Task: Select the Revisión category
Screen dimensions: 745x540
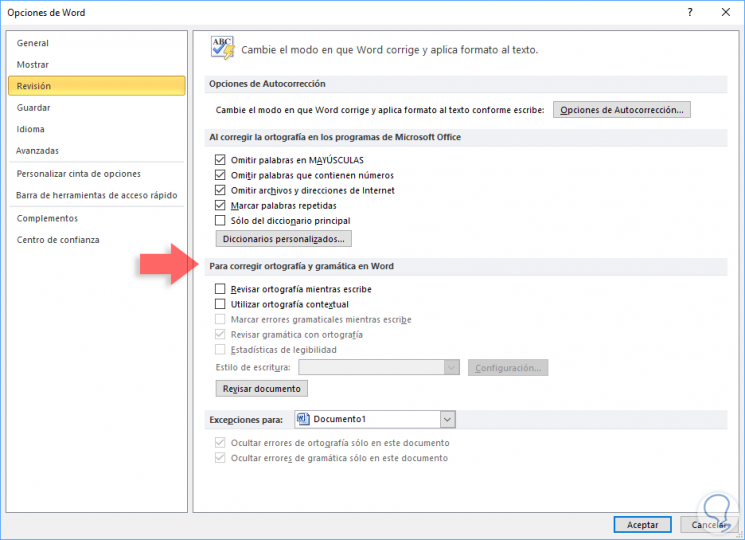Action: click(97, 86)
